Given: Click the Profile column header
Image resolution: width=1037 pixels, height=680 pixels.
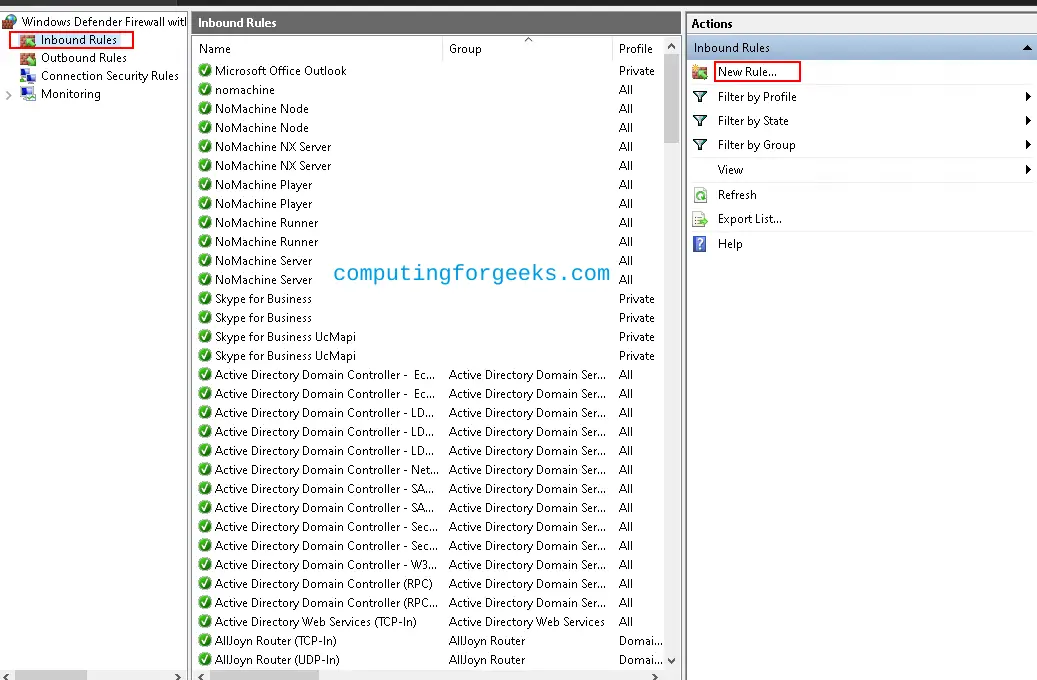Looking at the screenshot, I should [635, 49].
